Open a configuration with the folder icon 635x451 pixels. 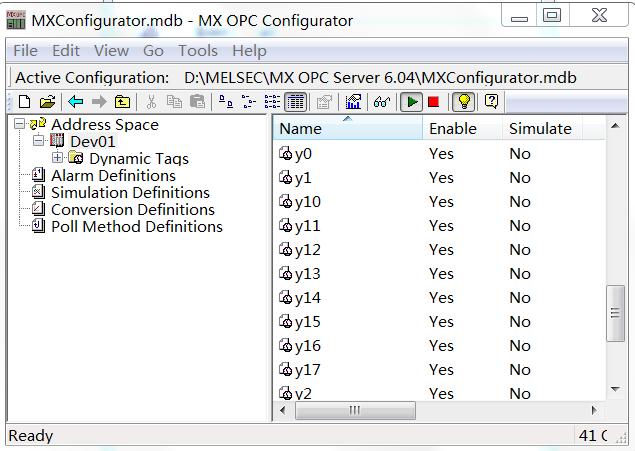click(47, 102)
